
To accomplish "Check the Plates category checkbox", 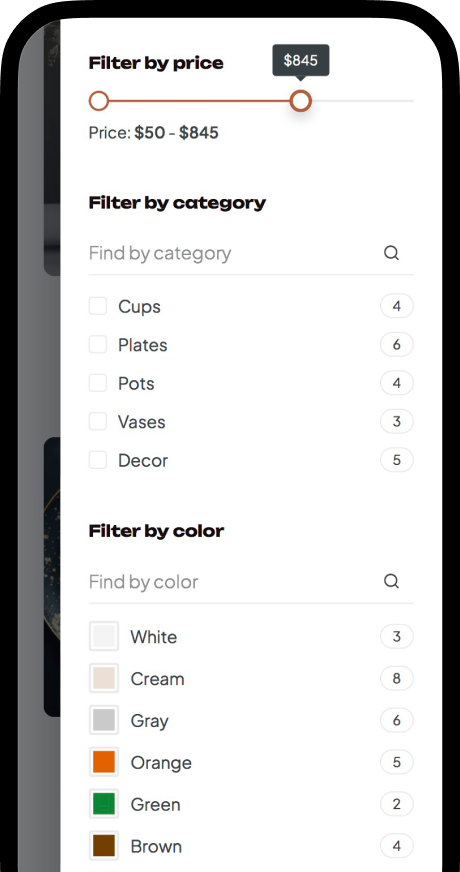I will 98,344.
